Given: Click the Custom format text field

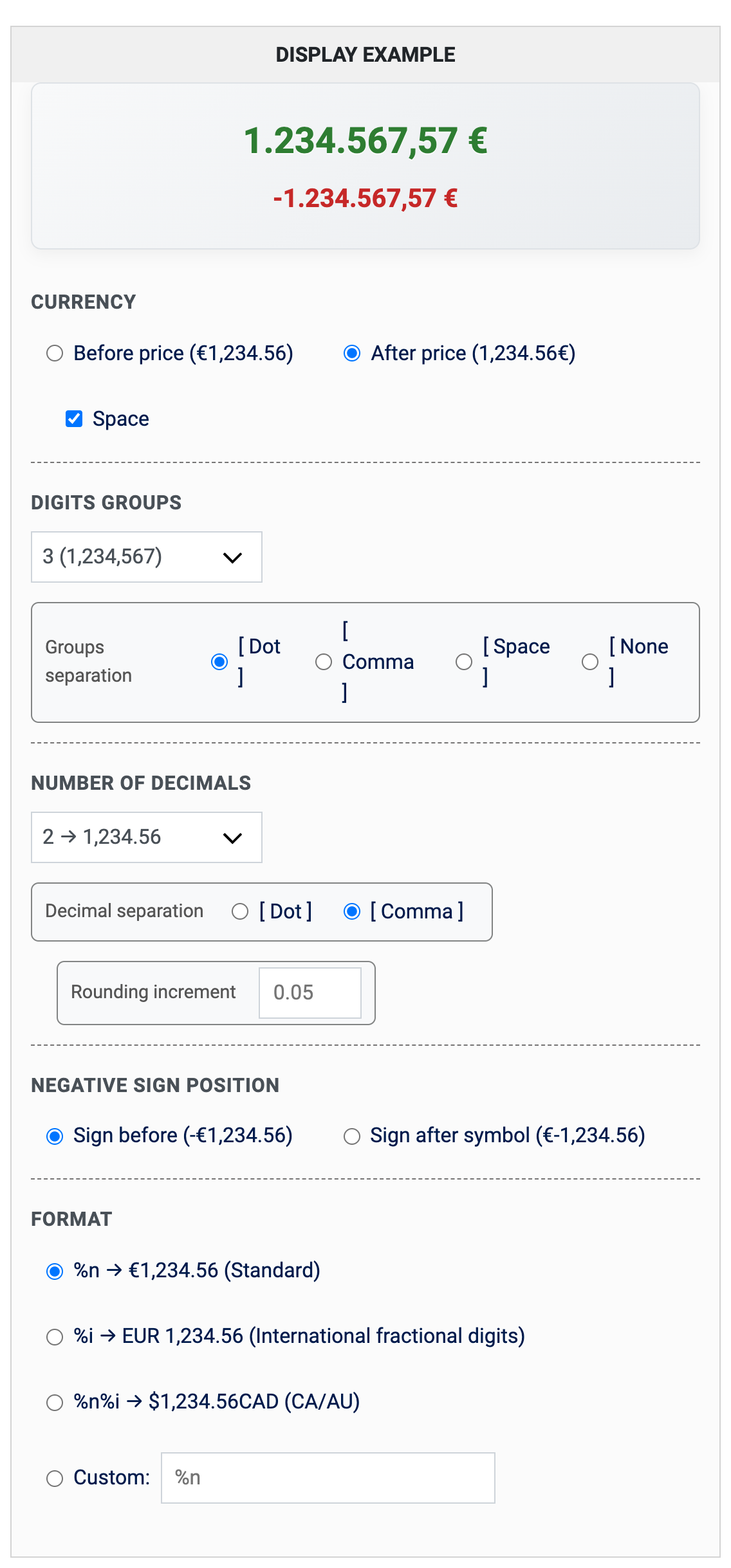Looking at the screenshot, I should [x=328, y=1478].
